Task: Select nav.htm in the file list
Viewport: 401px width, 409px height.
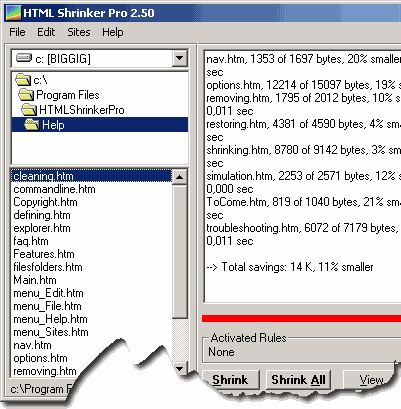Action: (x=32, y=345)
